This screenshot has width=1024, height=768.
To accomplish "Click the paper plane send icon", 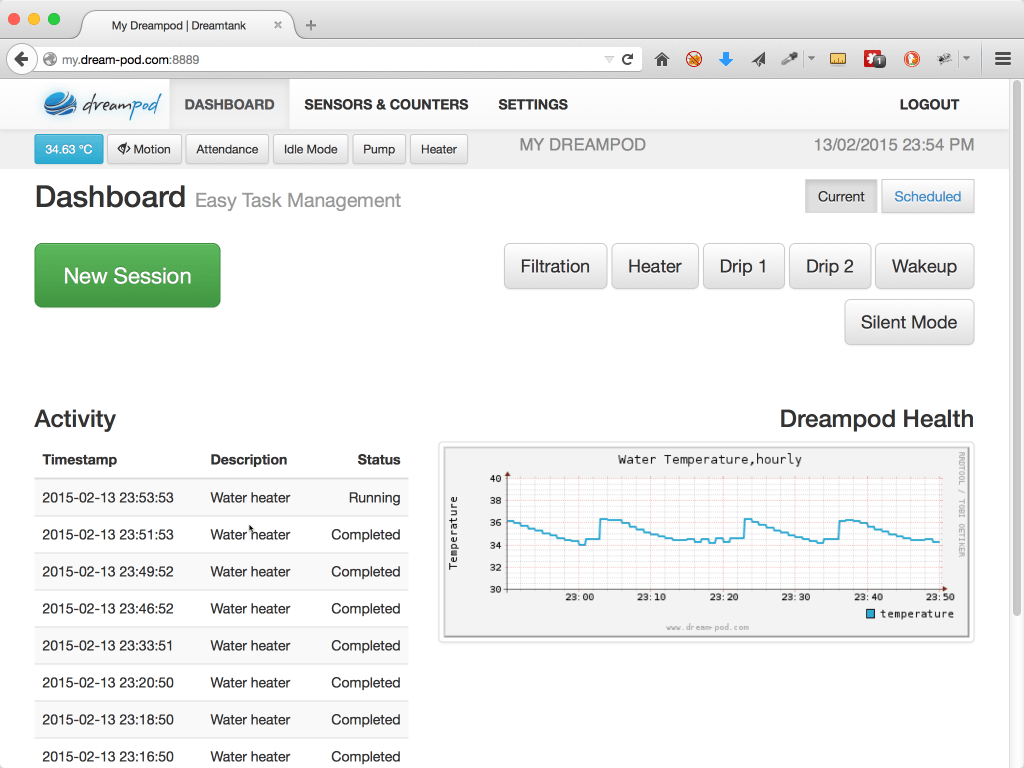I will pyautogui.click(x=758, y=59).
